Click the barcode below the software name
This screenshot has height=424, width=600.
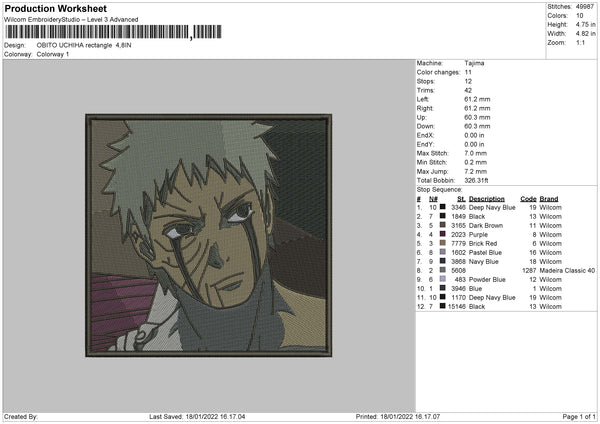click(x=113, y=32)
